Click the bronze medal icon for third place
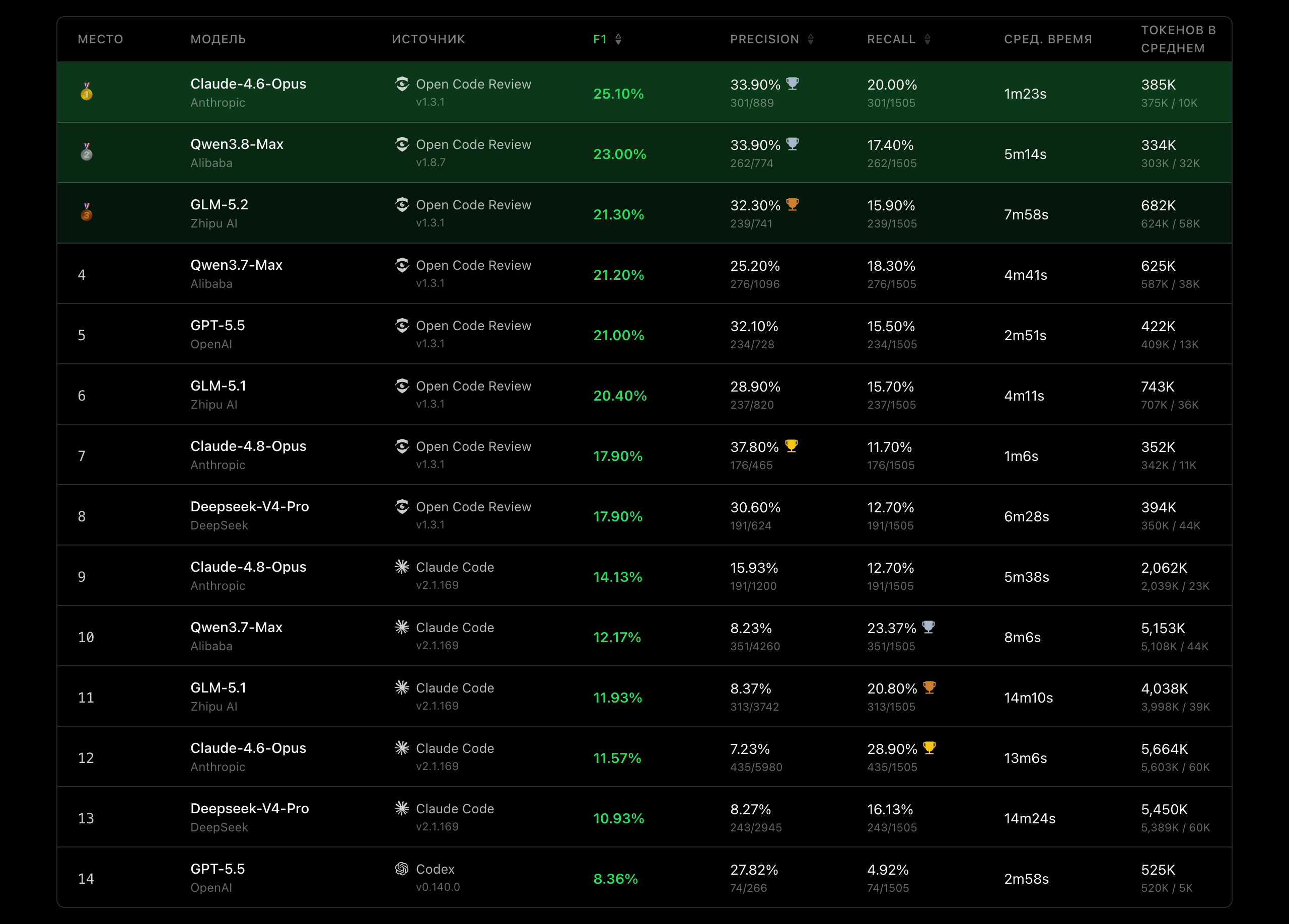This screenshot has height=924, width=1289. (x=87, y=212)
